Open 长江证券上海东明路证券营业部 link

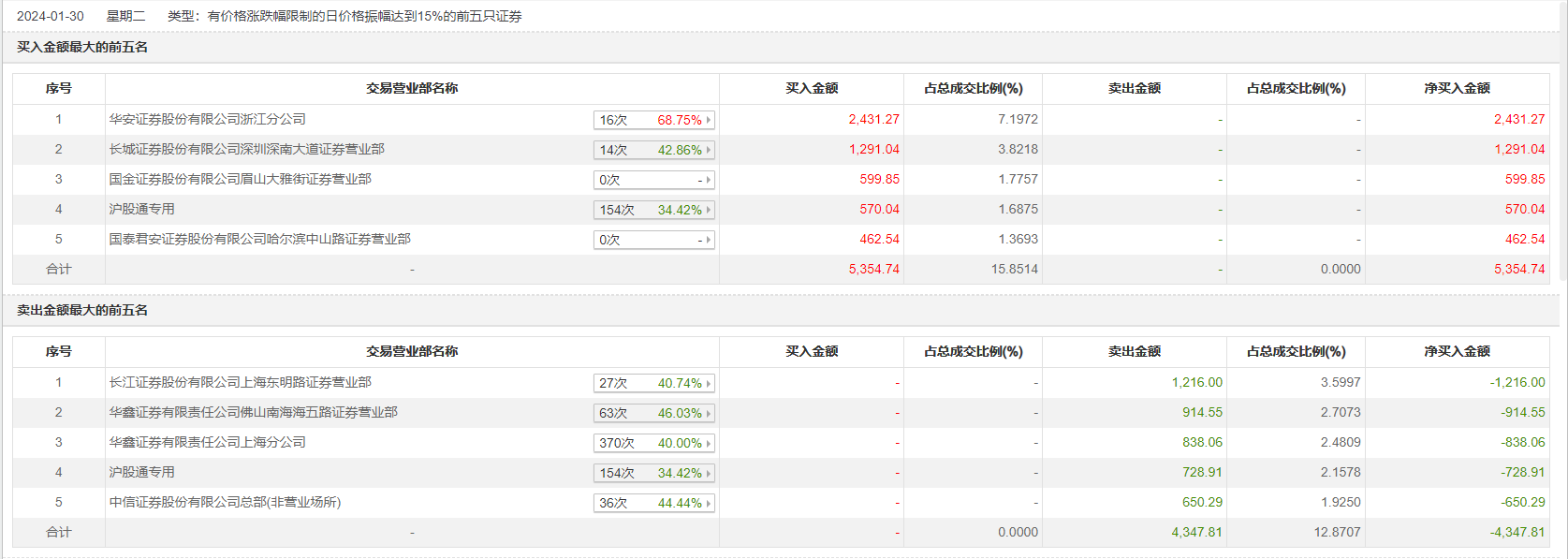pos(240,382)
